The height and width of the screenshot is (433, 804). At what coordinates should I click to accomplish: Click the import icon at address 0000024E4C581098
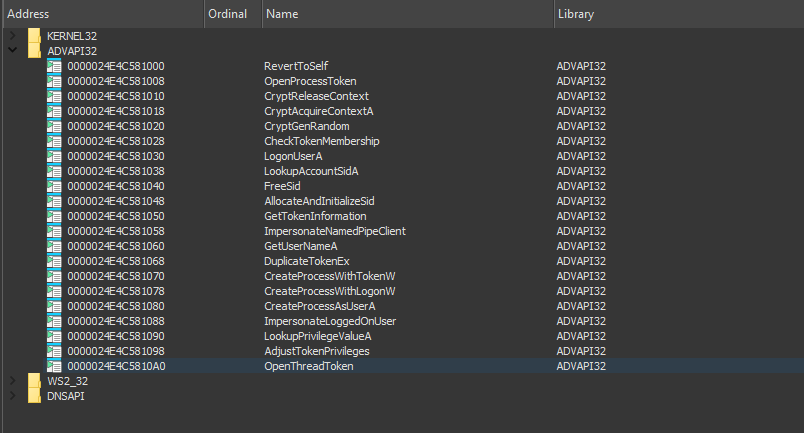tap(54, 351)
